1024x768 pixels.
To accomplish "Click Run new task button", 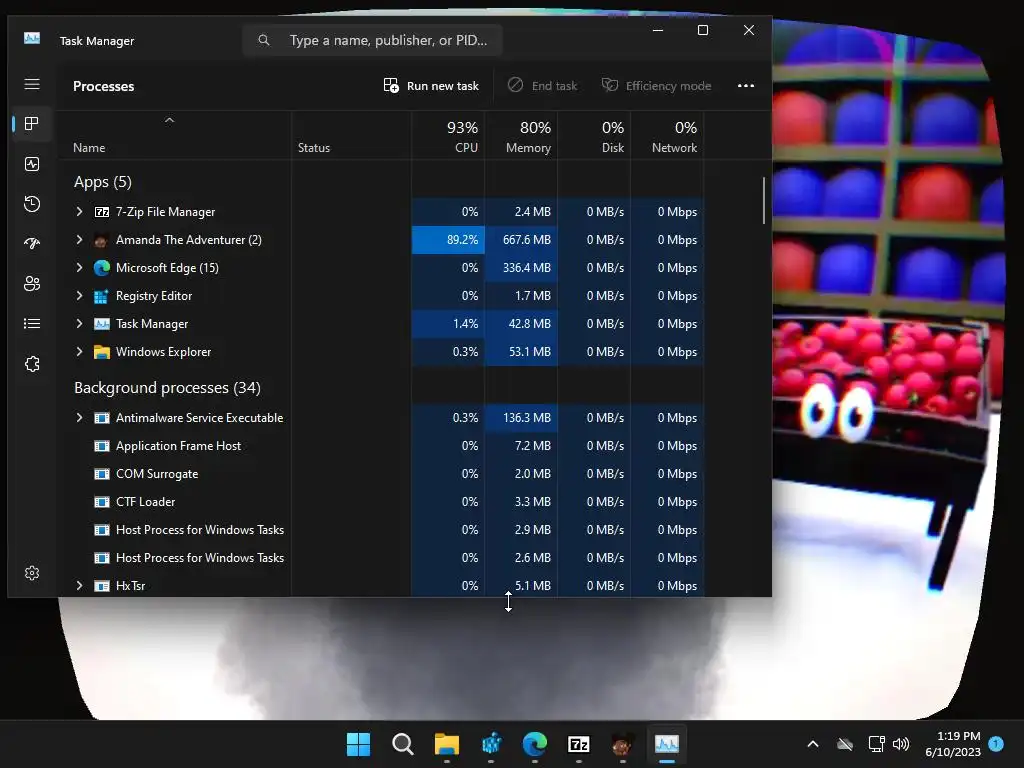I will (431, 86).
